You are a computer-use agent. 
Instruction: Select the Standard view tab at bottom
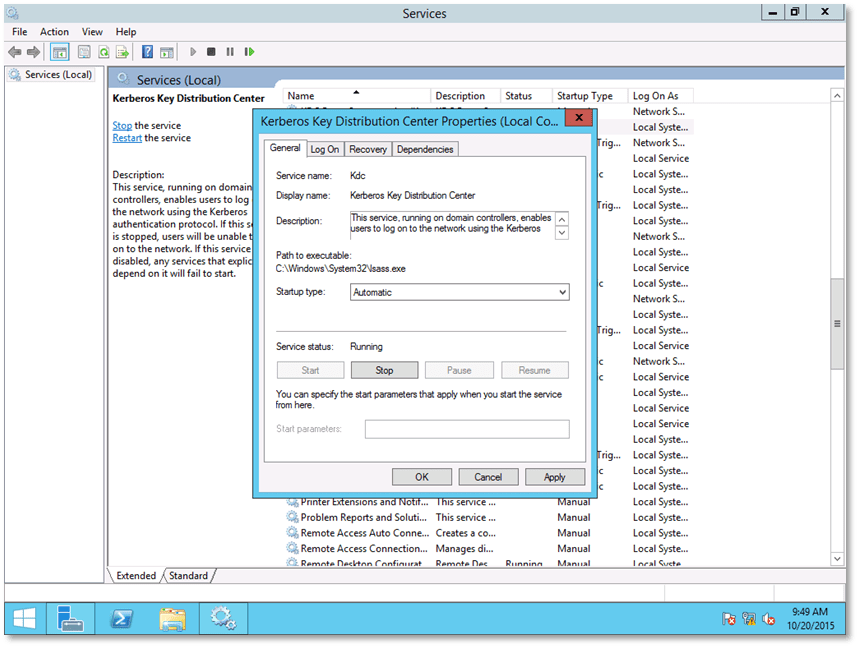coord(188,576)
